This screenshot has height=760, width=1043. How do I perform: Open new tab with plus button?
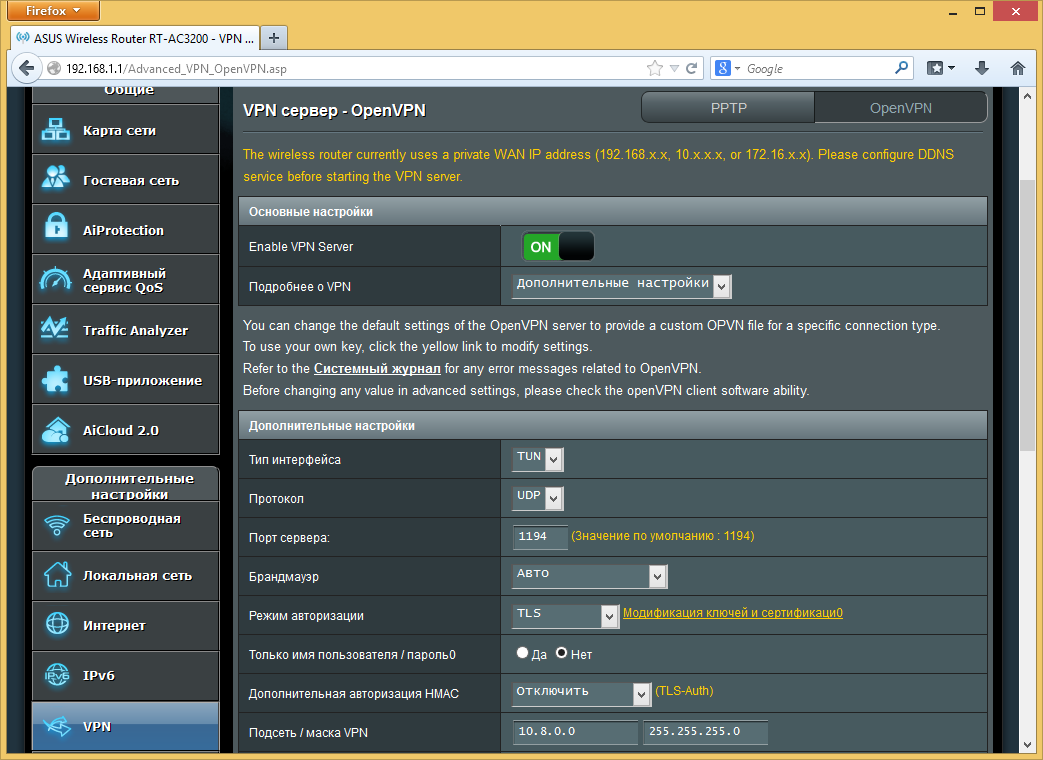point(273,38)
